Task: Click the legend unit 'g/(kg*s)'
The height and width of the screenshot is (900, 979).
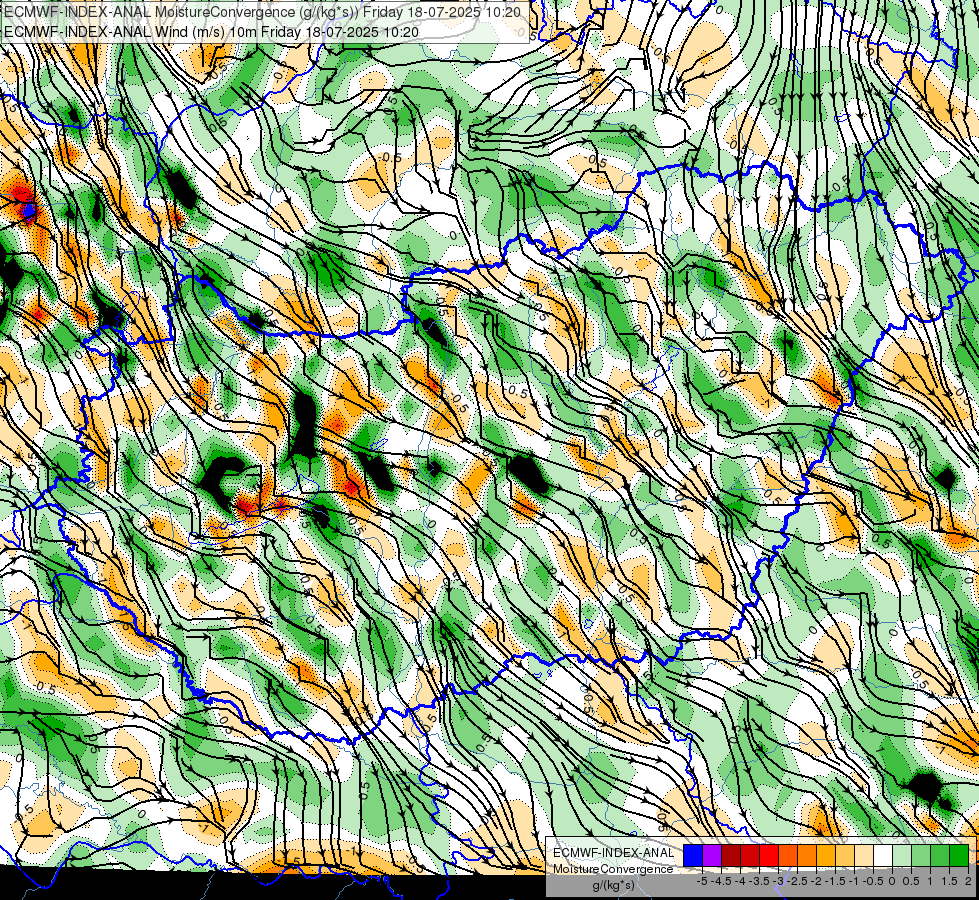Action: point(613,885)
